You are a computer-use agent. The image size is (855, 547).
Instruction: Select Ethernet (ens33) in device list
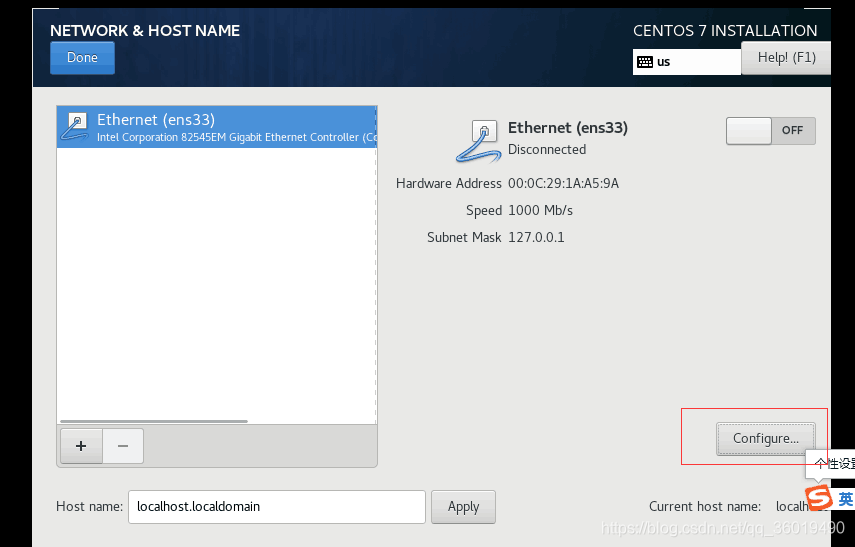pos(217,127)
